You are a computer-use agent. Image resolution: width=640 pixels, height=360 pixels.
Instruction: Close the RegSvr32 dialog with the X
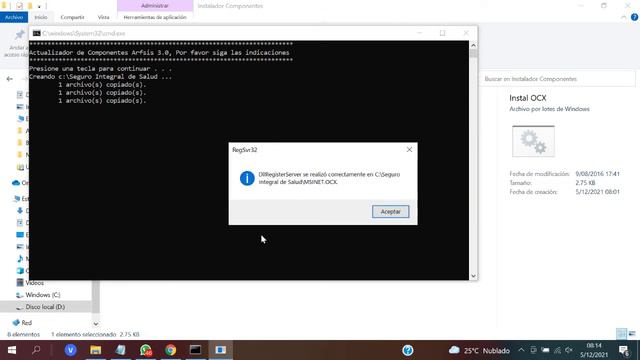pos(409,150)
